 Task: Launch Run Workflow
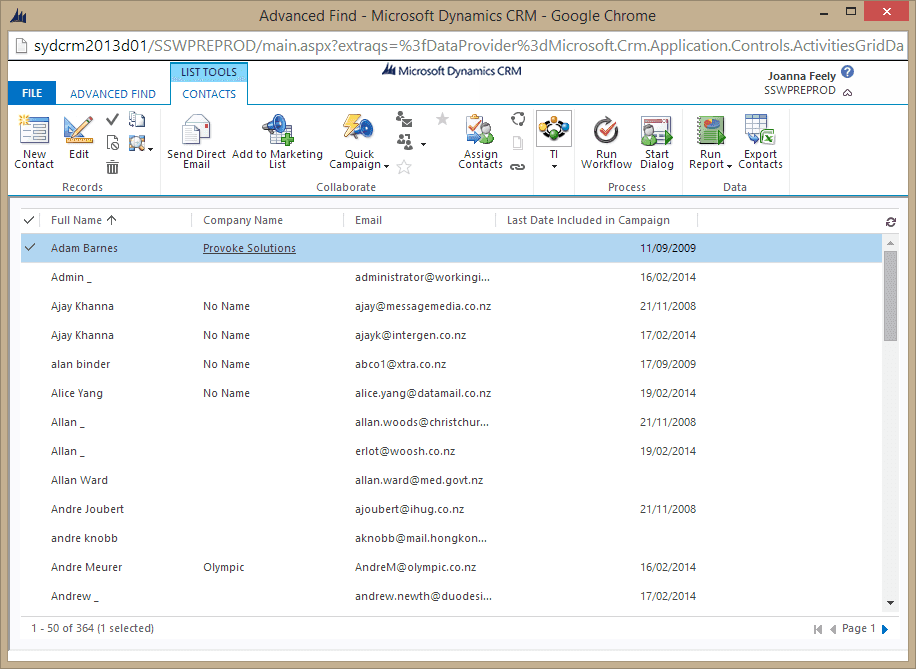(606, 131)
